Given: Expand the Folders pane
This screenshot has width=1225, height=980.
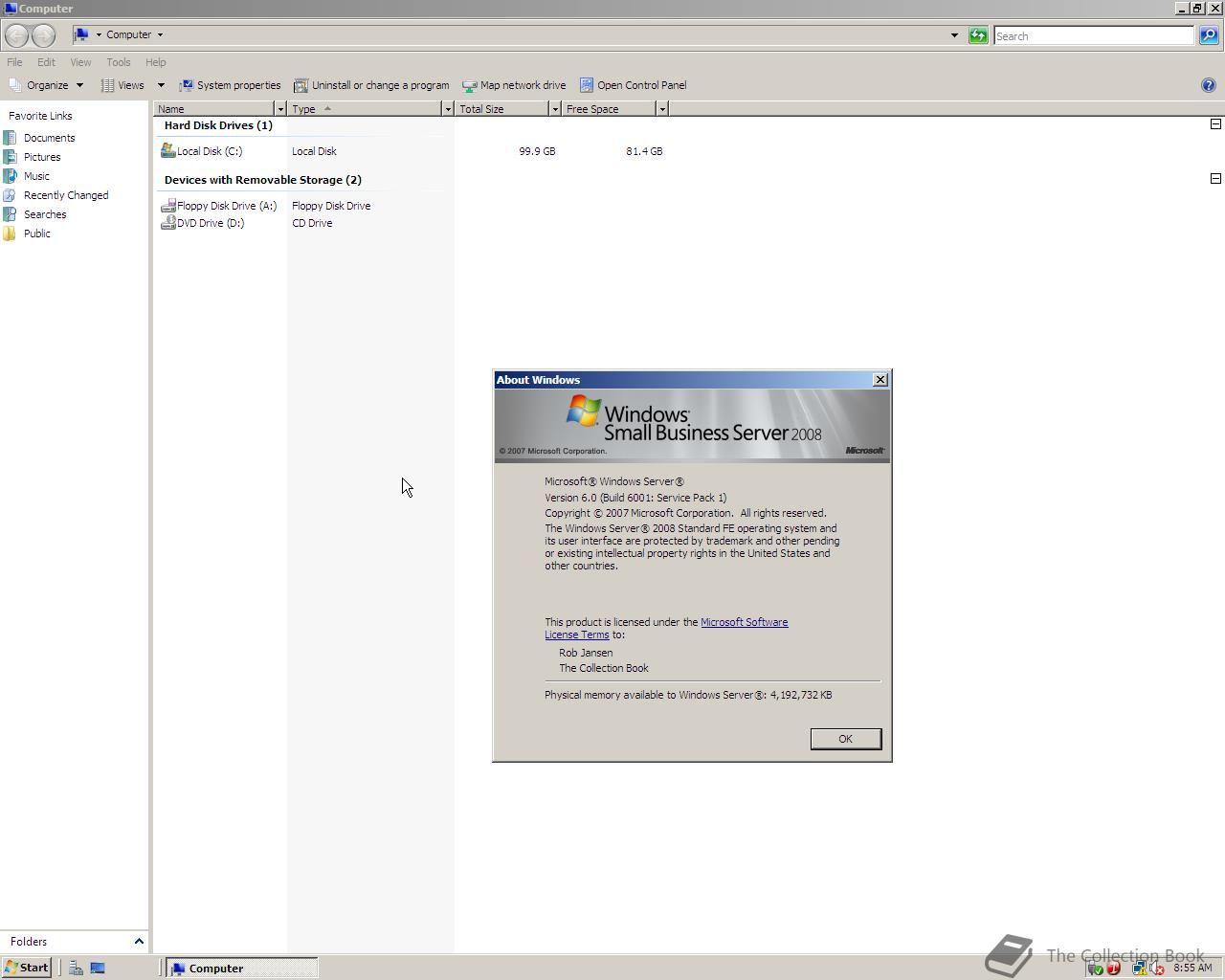Looking at the screenshot, I should pos(139,942).
